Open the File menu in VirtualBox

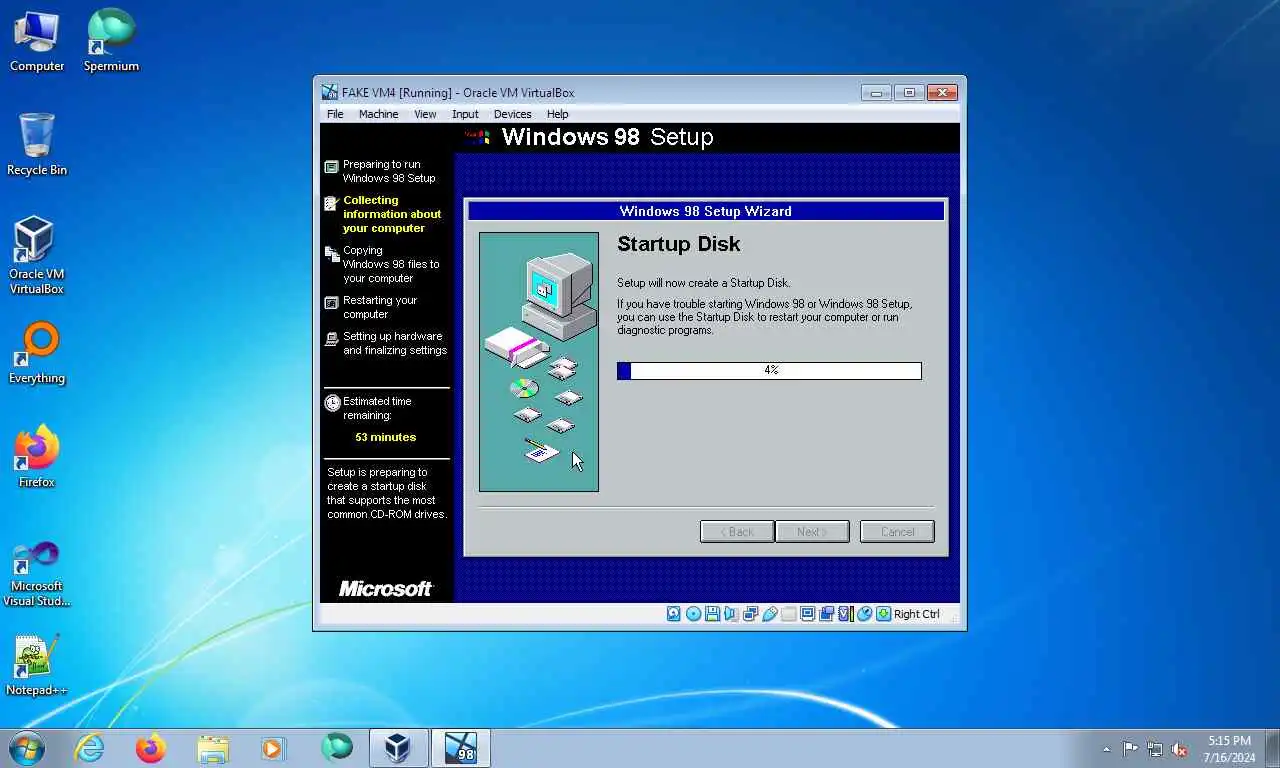coord(335,114)
